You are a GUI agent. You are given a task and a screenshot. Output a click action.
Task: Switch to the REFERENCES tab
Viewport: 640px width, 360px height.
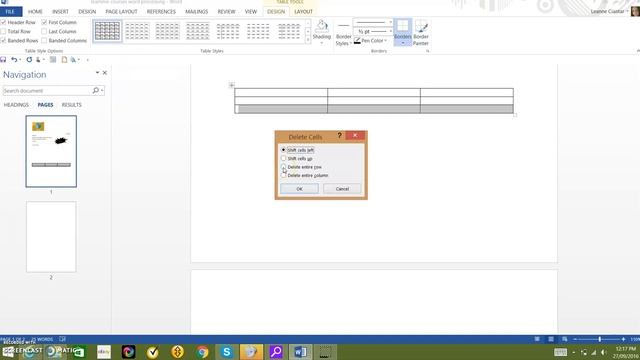pos(161,11)
